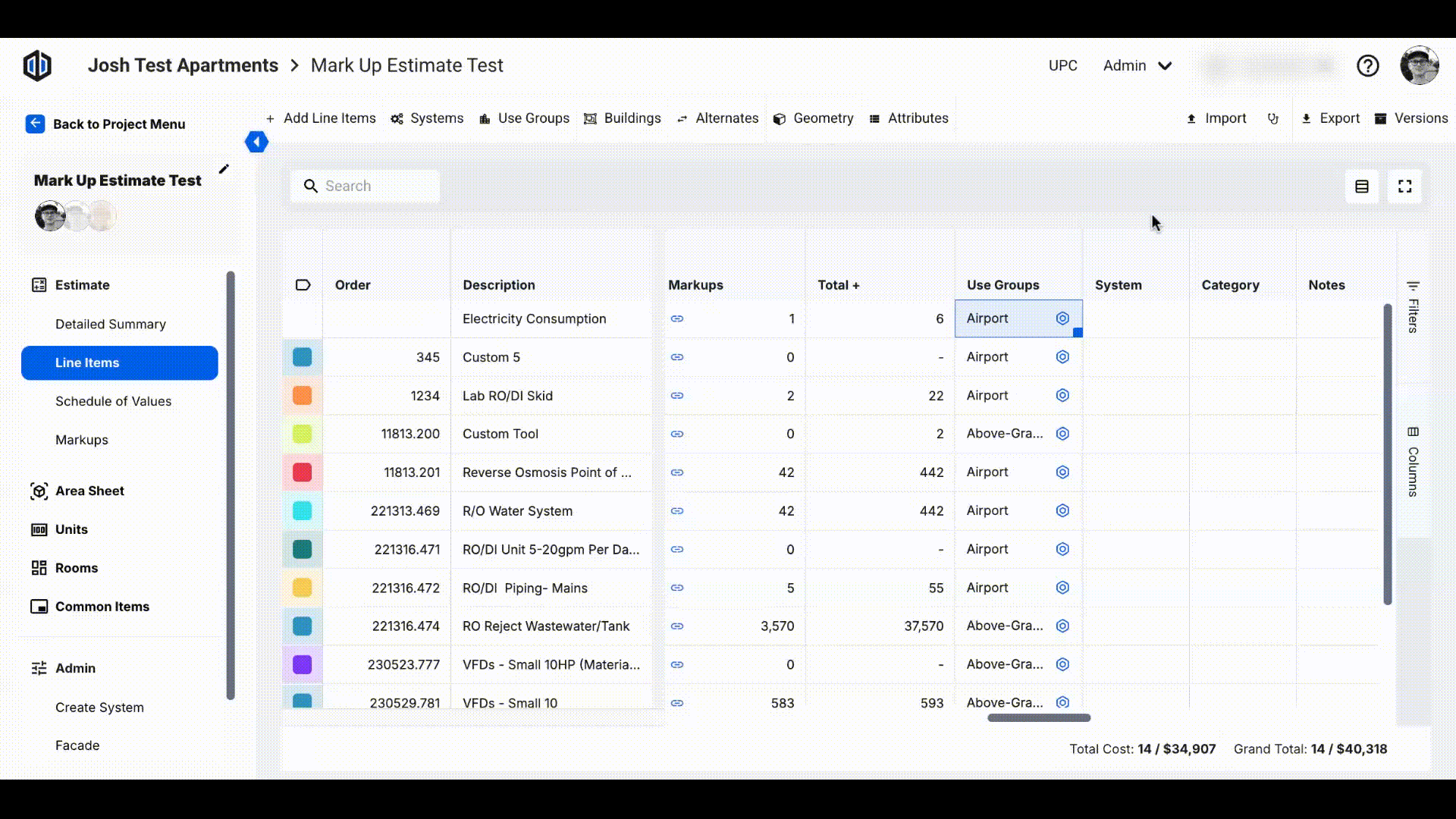Click the pencil edit estimate name icon
Screen dimensions: 1456x819
[224, 169]
